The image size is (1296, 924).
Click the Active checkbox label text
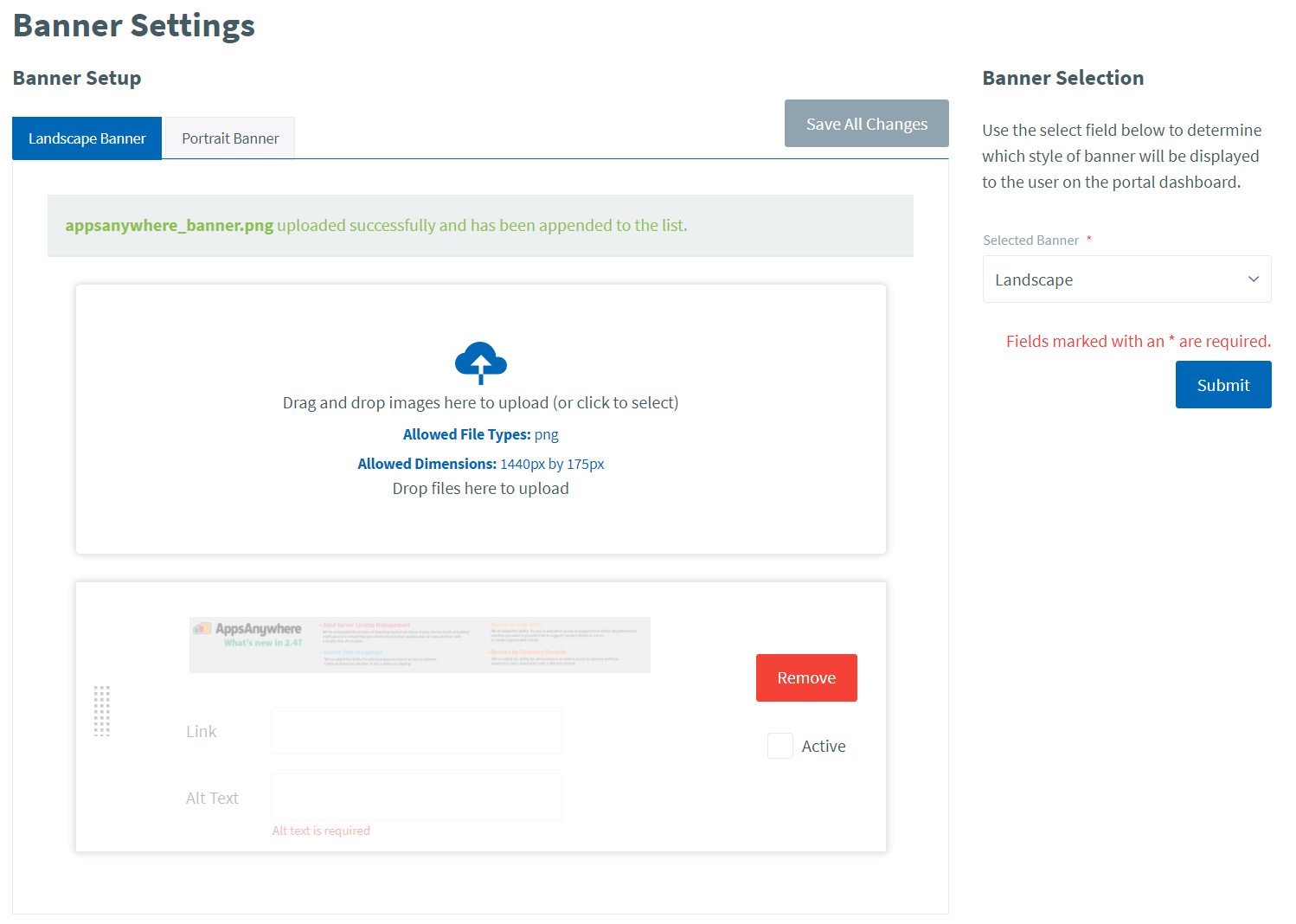click(823, 747)
